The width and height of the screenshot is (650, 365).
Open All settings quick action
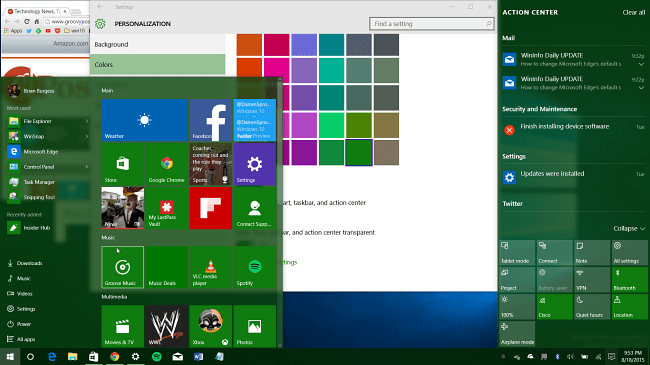pos(630,252)
